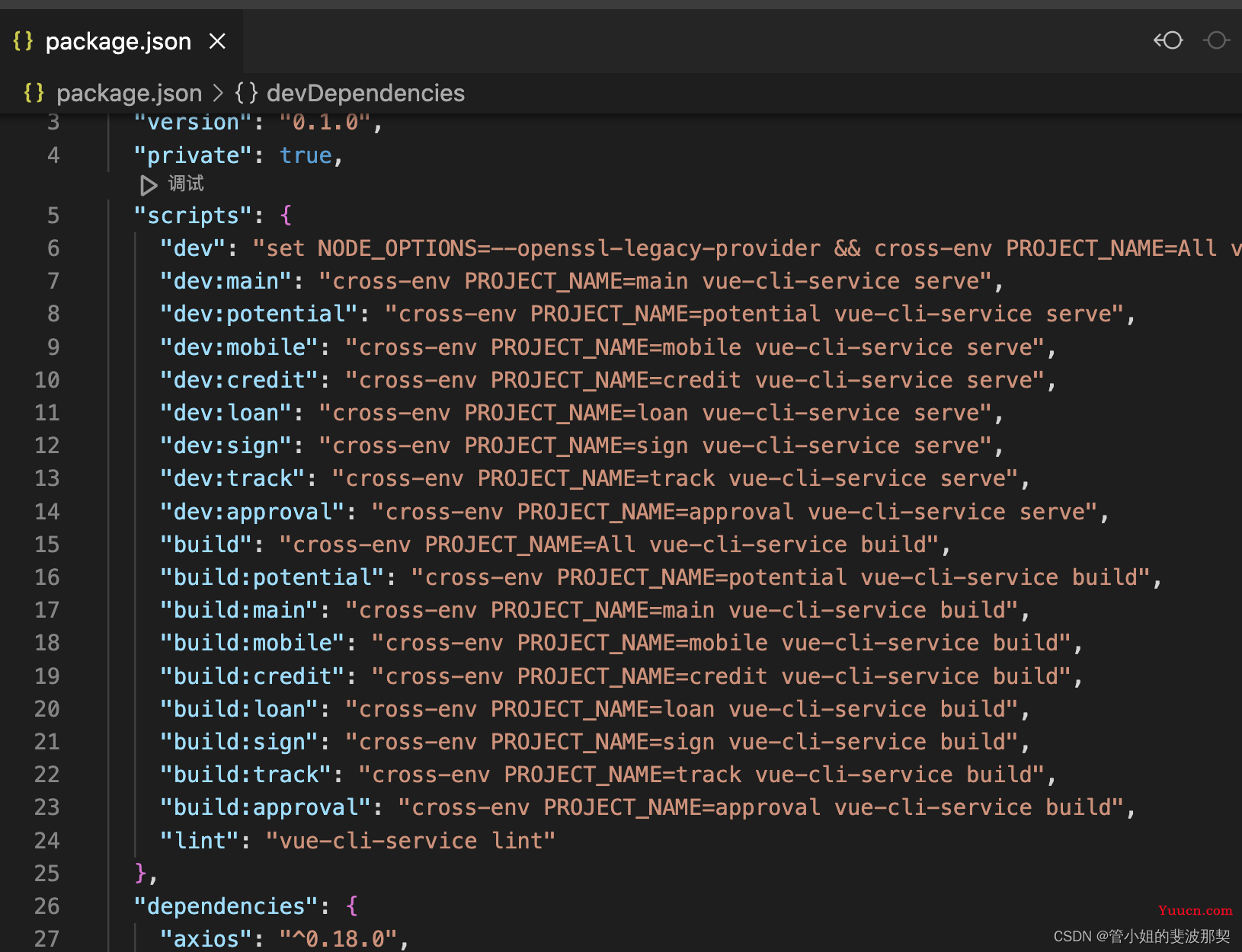Select the package.json tab
This screenshot has height=952, width=1242.
[121, 41]
